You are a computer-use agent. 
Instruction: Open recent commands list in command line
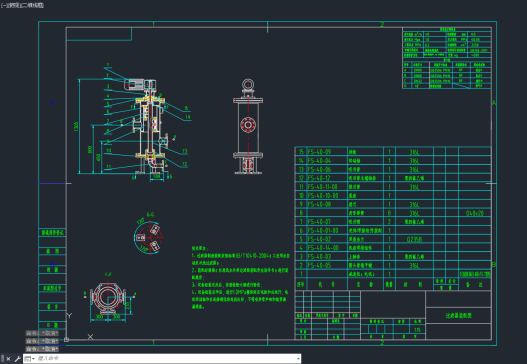point(29,359)
